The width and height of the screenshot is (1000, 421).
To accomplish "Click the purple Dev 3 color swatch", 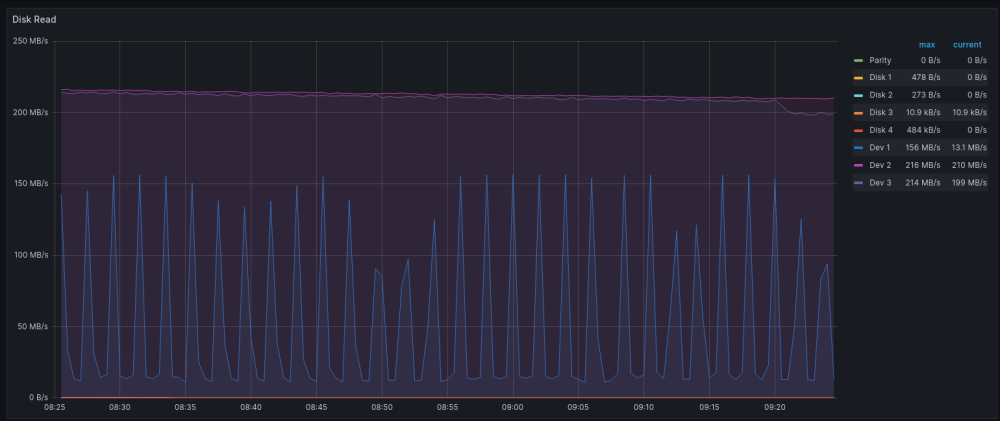I will coord(858,183).
